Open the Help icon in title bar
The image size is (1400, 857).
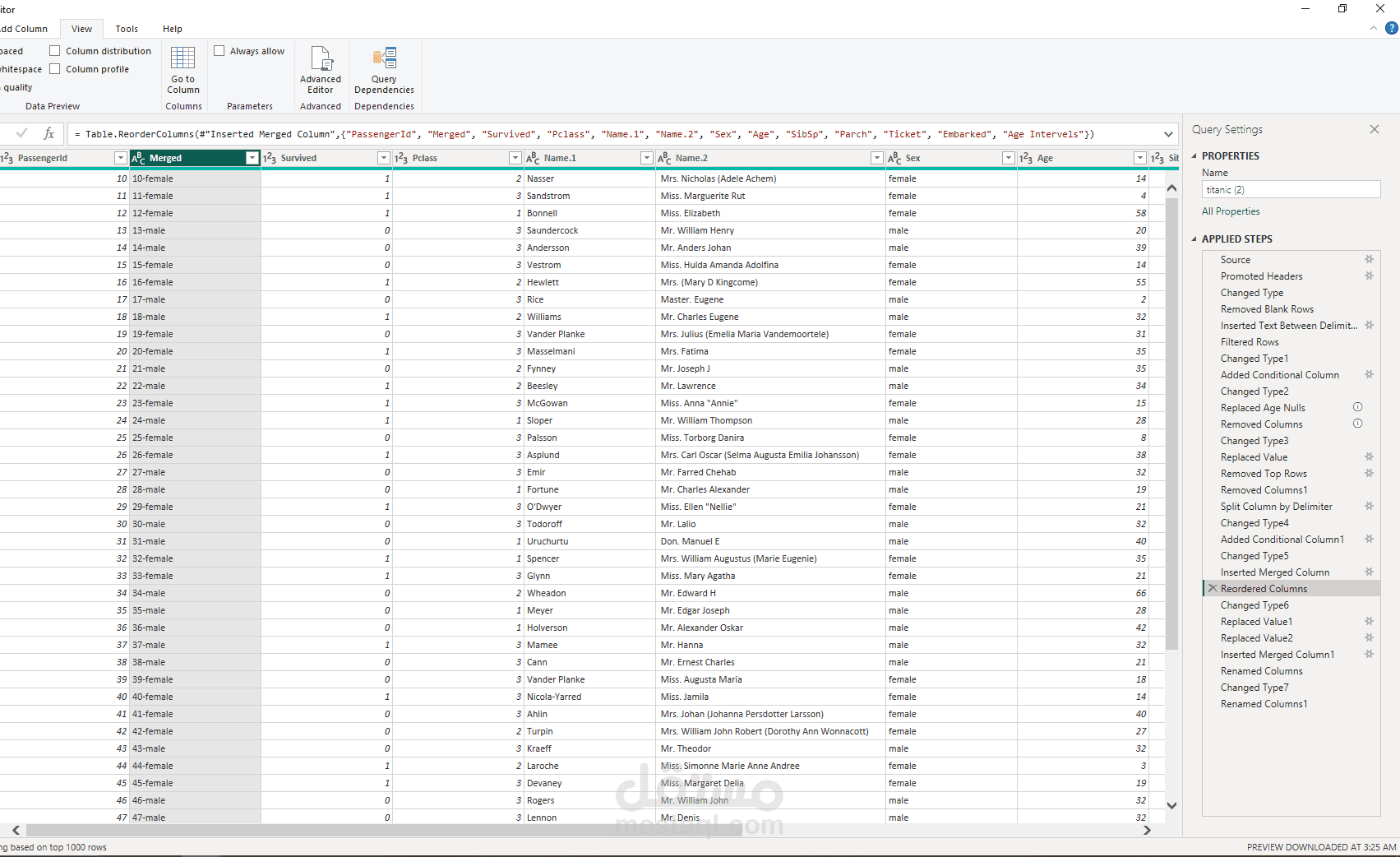click(1391, 28)
